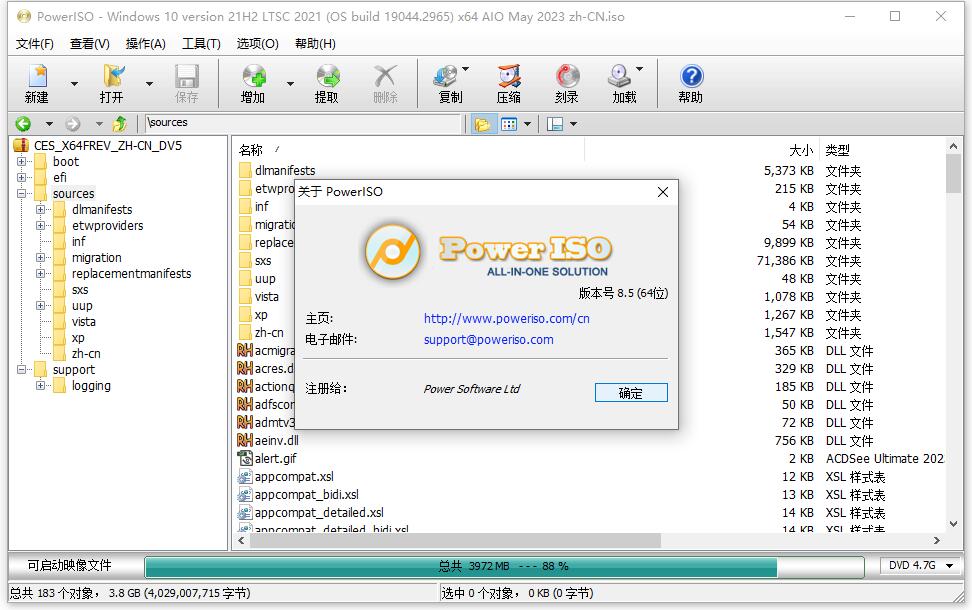Viewport: 972px width, 610px height.
Task: Toggle the folder tree view icon
Action: [x=482, y=125]
